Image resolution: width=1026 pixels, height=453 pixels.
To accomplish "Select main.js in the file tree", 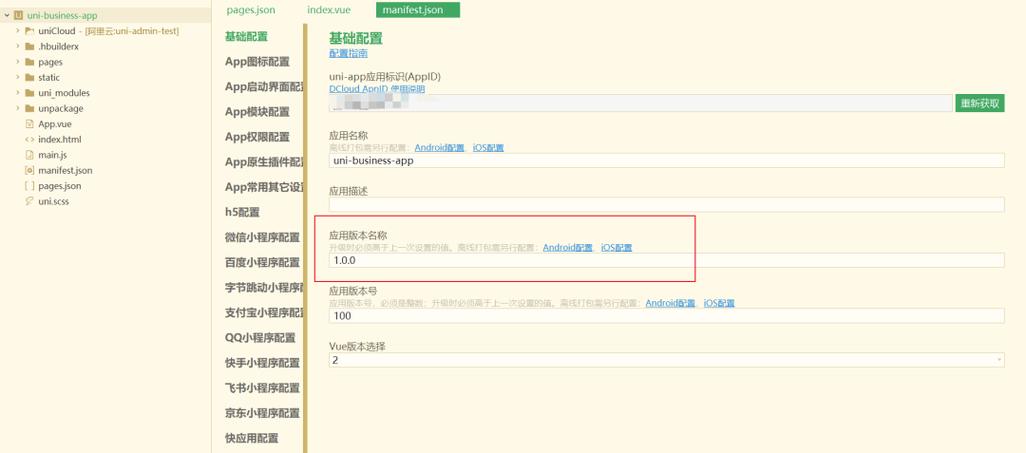I will (x=52, y=155).
